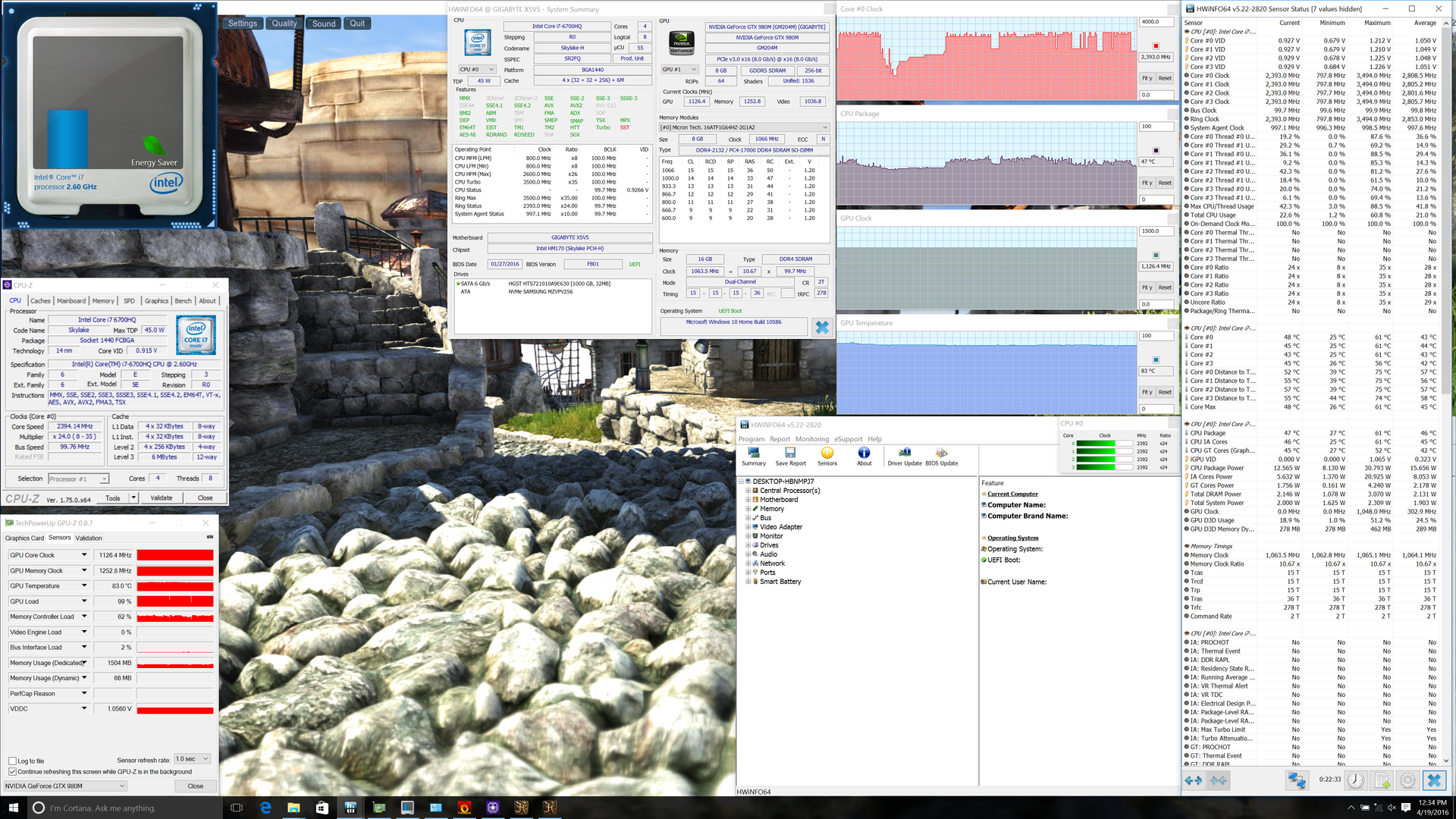Launch Microsoft Edge from the taskbar
1456x819 pixels.
pyautogui.click(x=265, y=808)
